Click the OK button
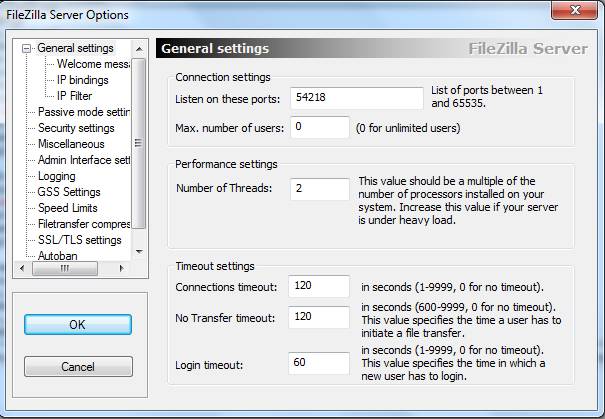 pyautogui.click(x=78, y=324)
